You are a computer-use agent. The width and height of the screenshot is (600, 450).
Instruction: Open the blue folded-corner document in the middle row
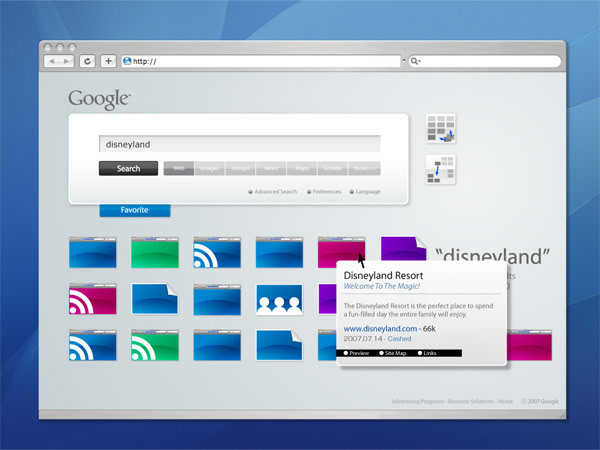[x=155, y=299]
